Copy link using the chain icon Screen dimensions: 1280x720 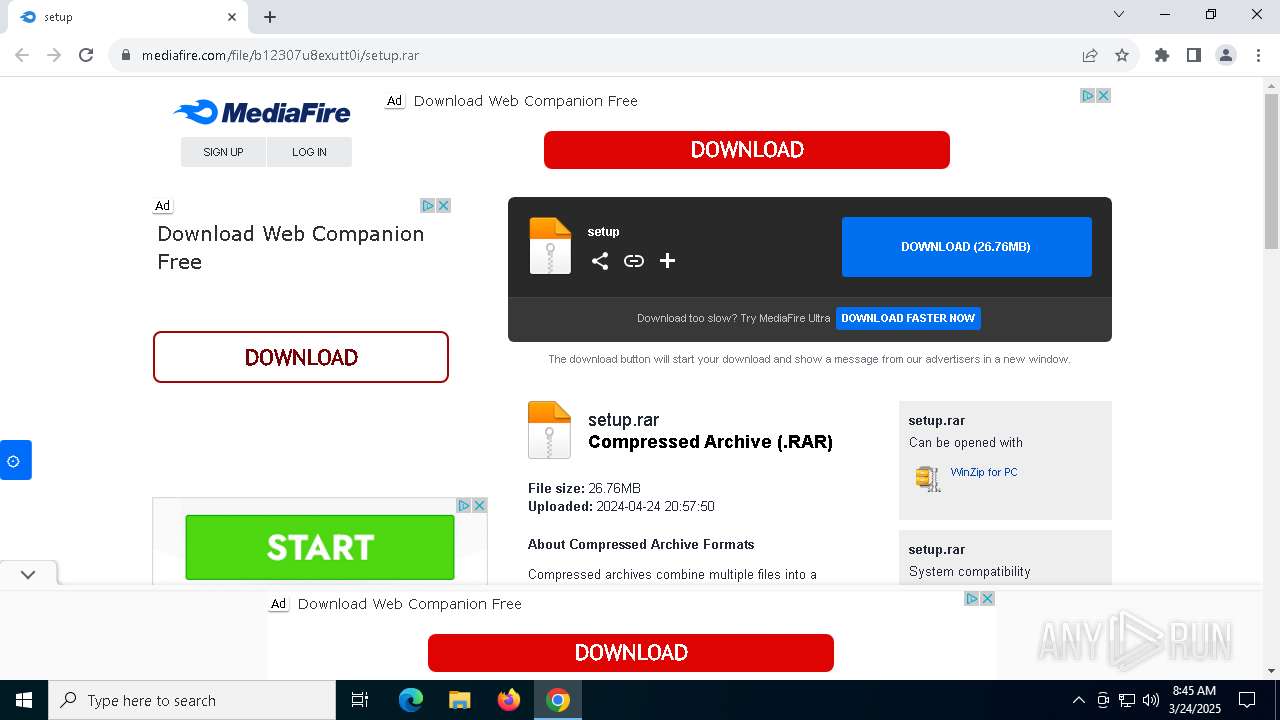point(634,261)
